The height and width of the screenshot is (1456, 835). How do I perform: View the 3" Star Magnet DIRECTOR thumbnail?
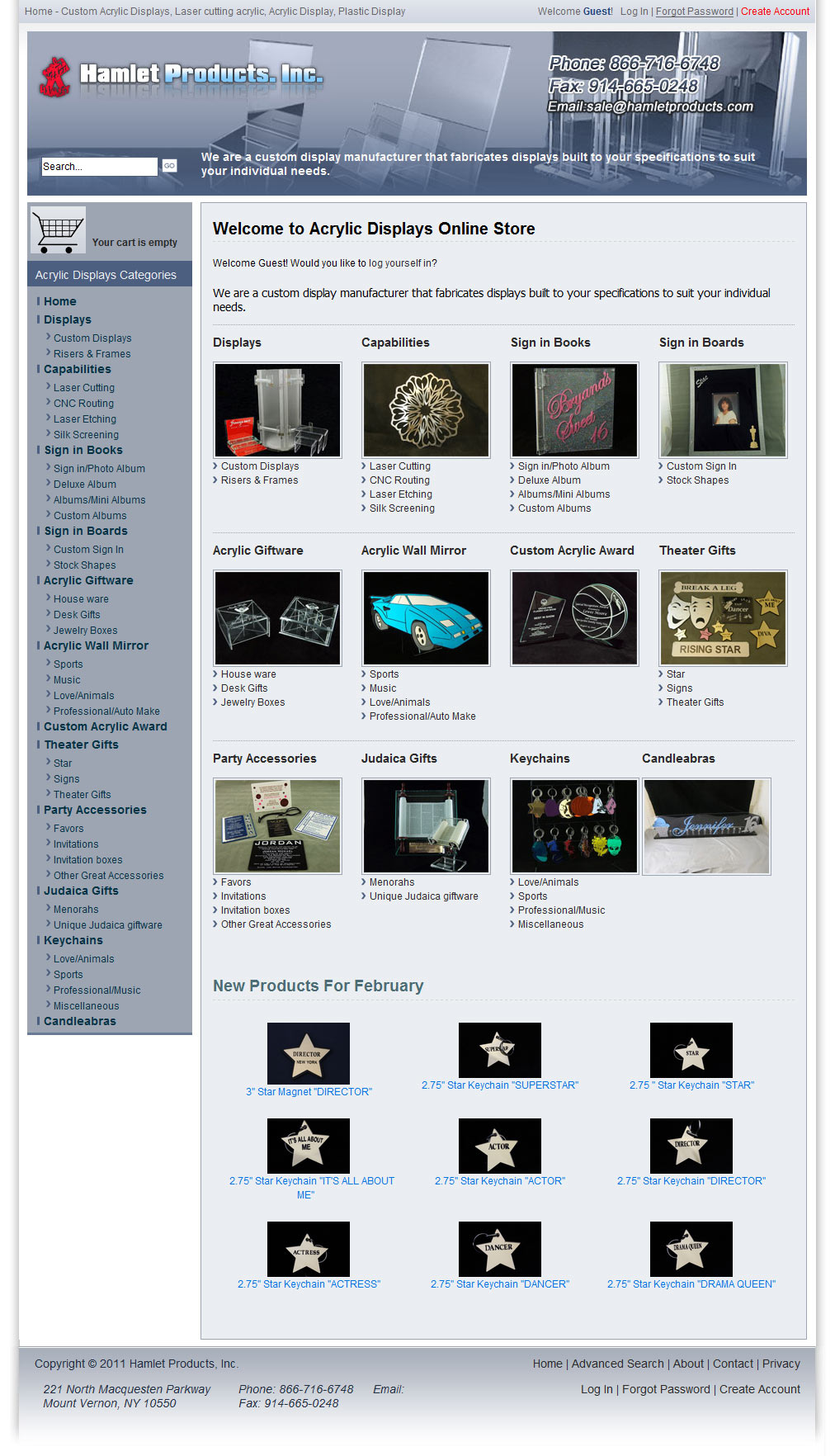tap(309, 1053)
